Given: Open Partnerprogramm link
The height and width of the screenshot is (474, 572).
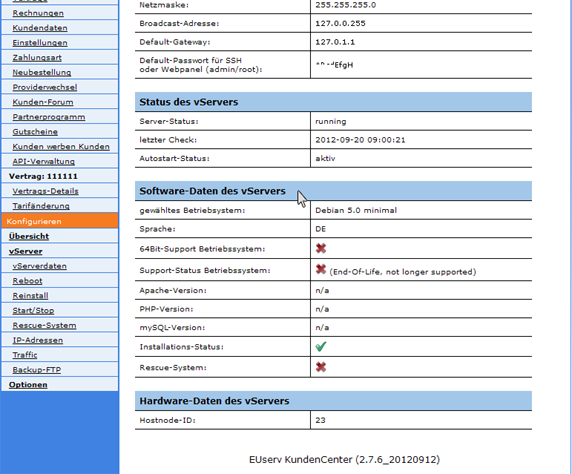Looking at the screenshot, I should (x=49, y=117).
